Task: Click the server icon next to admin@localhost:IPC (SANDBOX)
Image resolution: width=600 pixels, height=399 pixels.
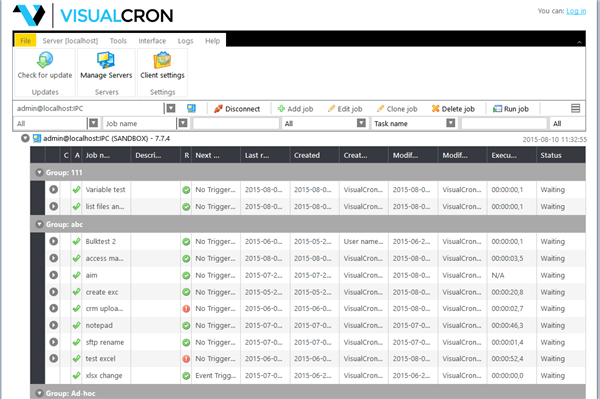Action: click(x=37, y=138)
